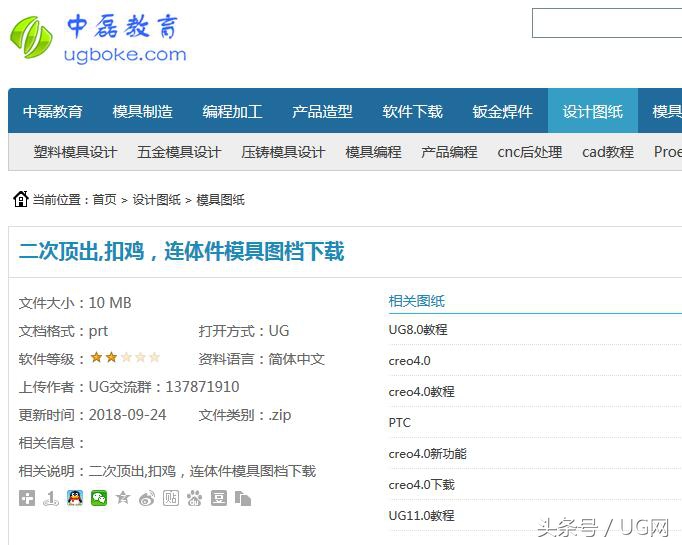Share to Sina Weibo icon
Image resolution: width=682 pixels, height=545 pixels.
[147, 498]
